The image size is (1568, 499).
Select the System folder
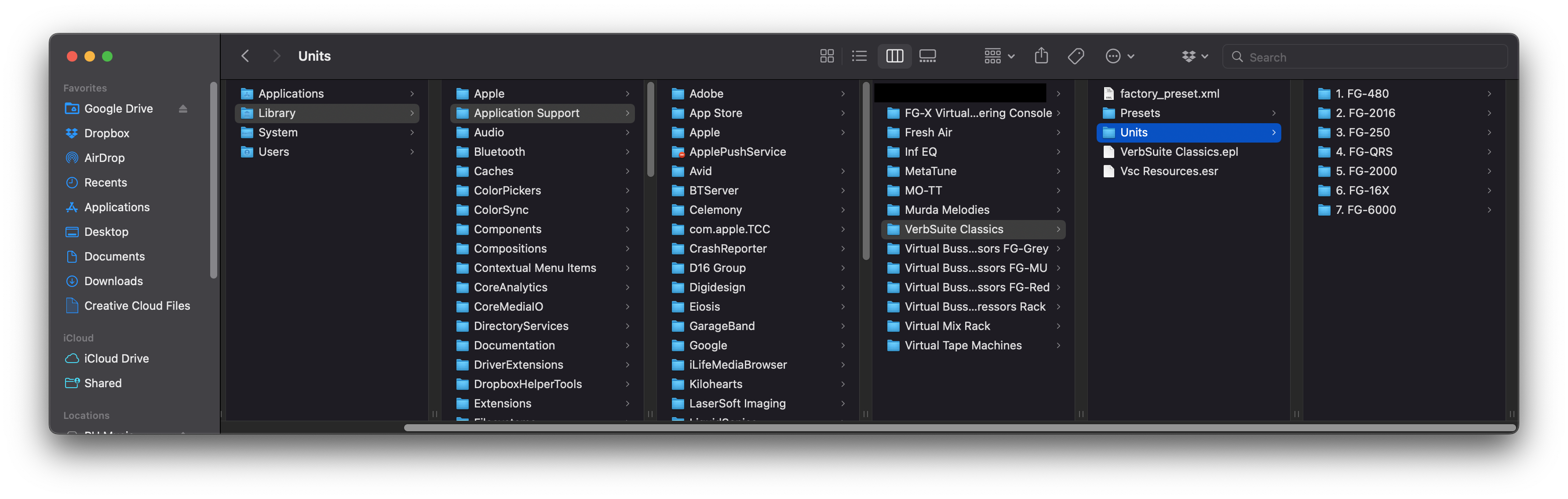327,133
